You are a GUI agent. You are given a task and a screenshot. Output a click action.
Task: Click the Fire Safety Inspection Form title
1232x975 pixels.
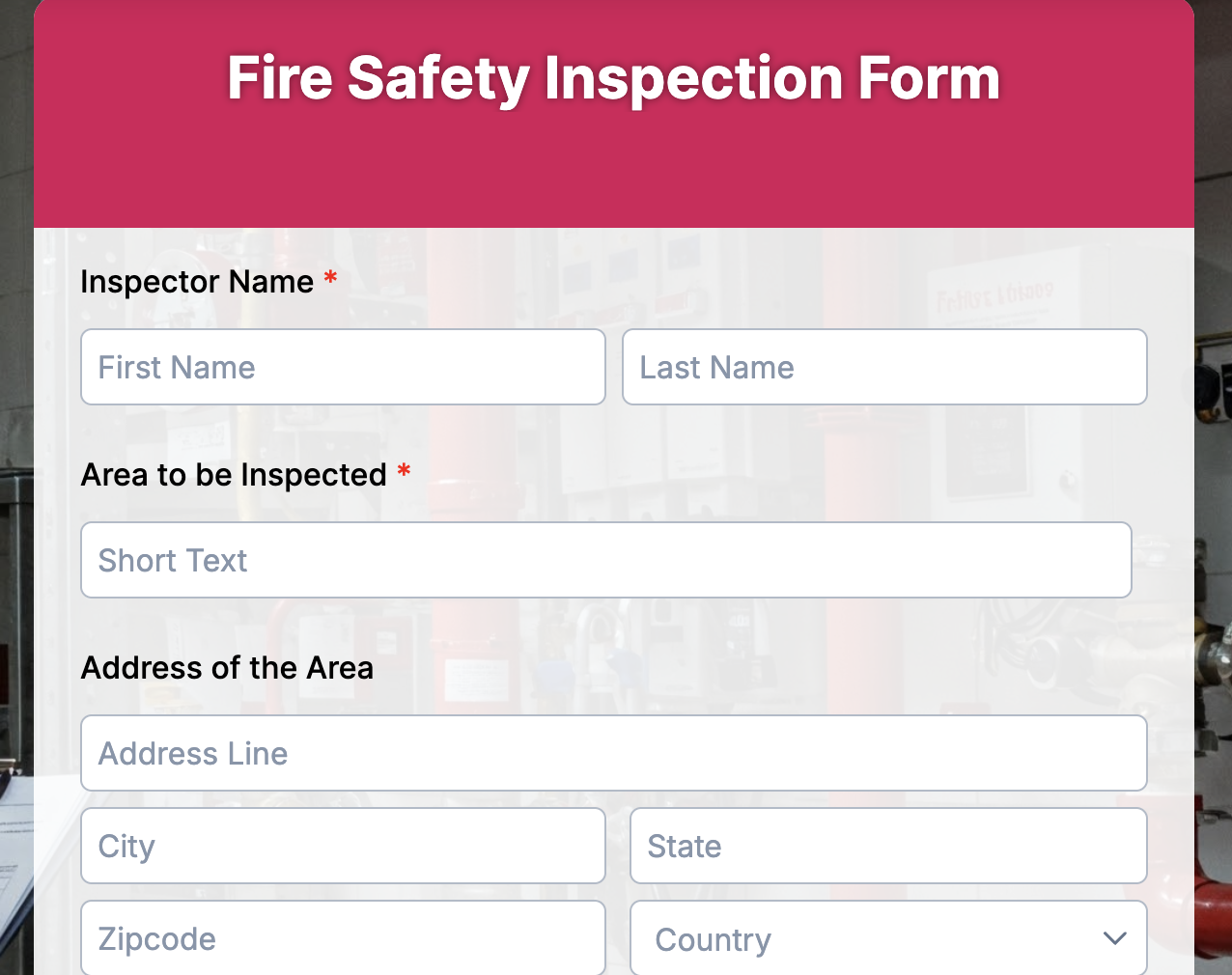[614, 77]
